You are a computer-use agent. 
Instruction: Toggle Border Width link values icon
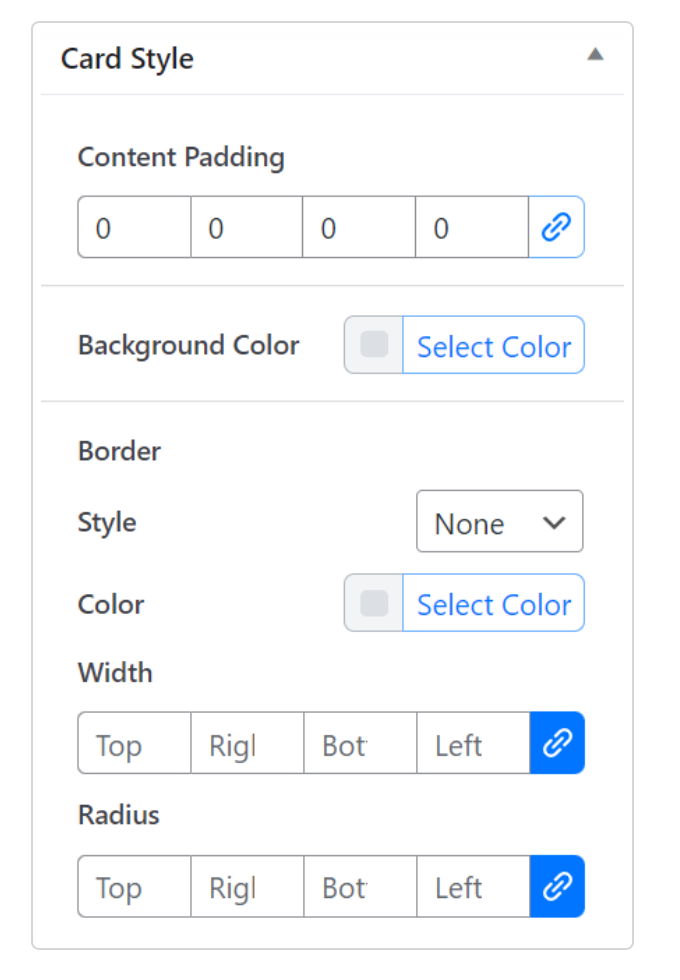click(x=556, y=743)
